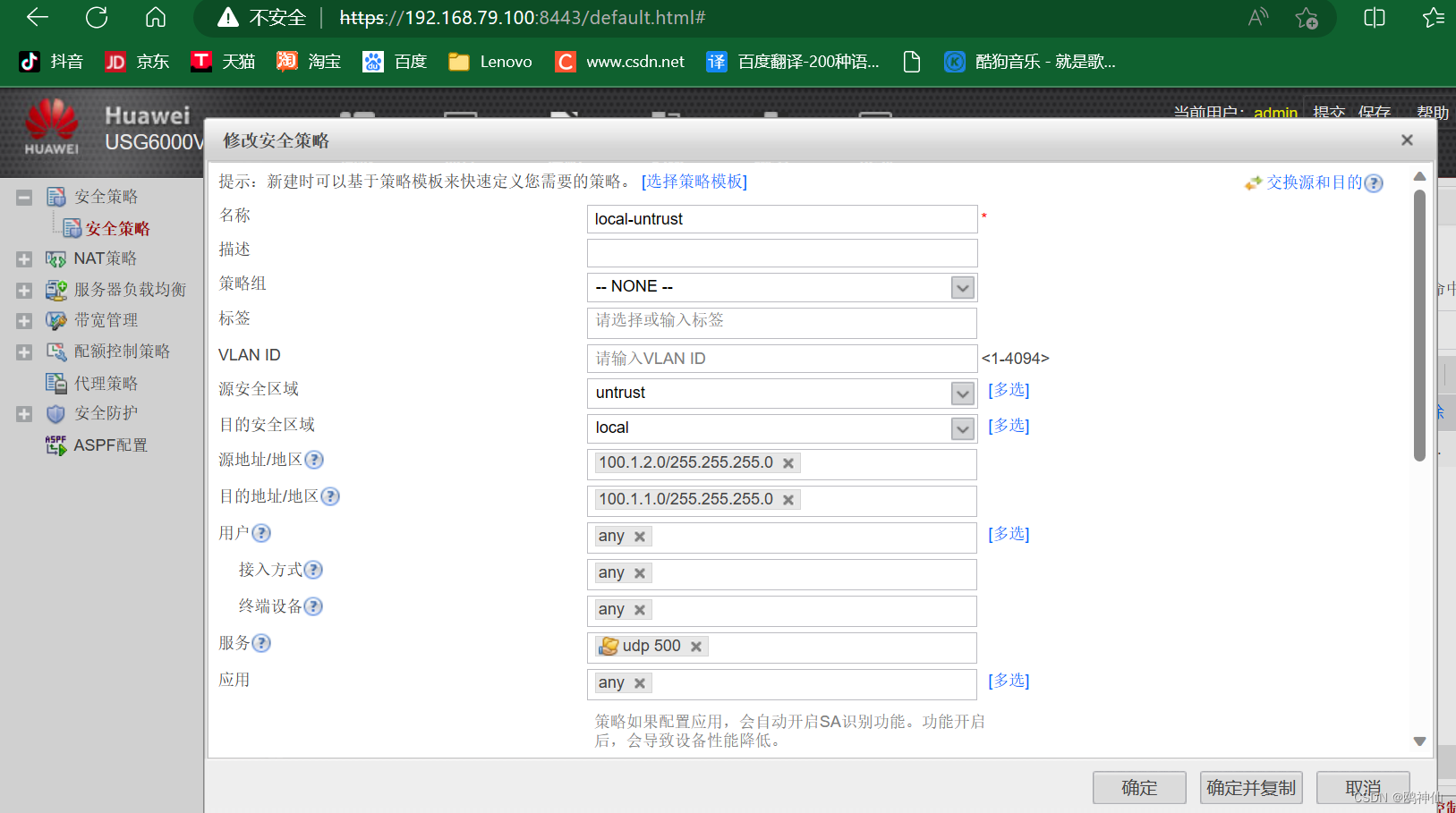Collapse 安全策略 tree node
The height and width of the screenshot is (813, 1456).
pos(24,198)
